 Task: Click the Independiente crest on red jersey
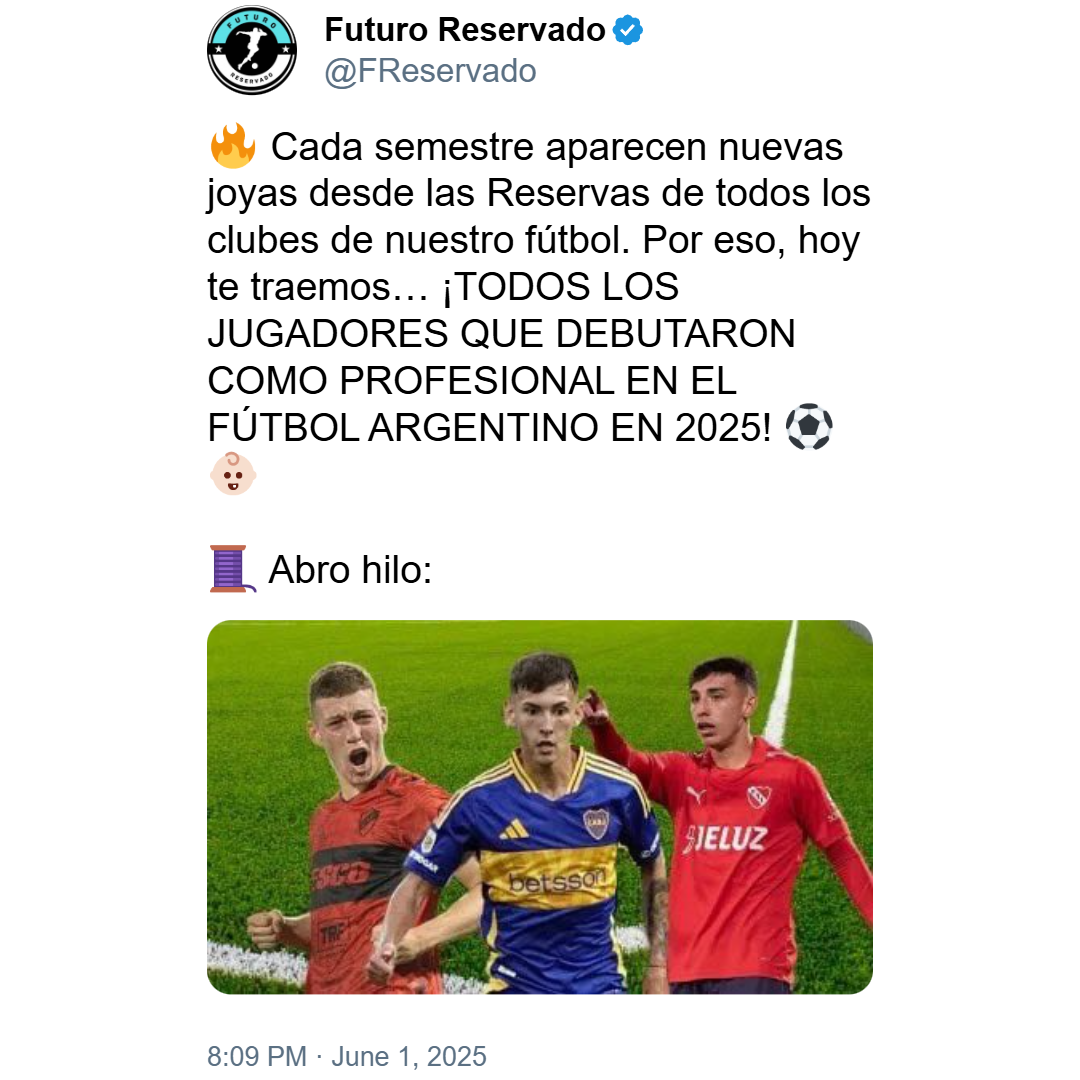click(x=759, y=797)
